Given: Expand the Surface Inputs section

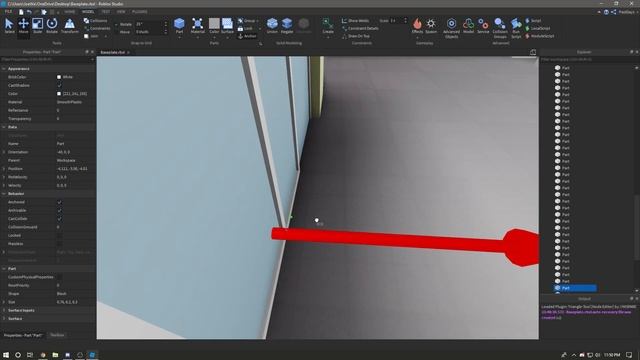Looking at the screenshot, I should 4,310.
